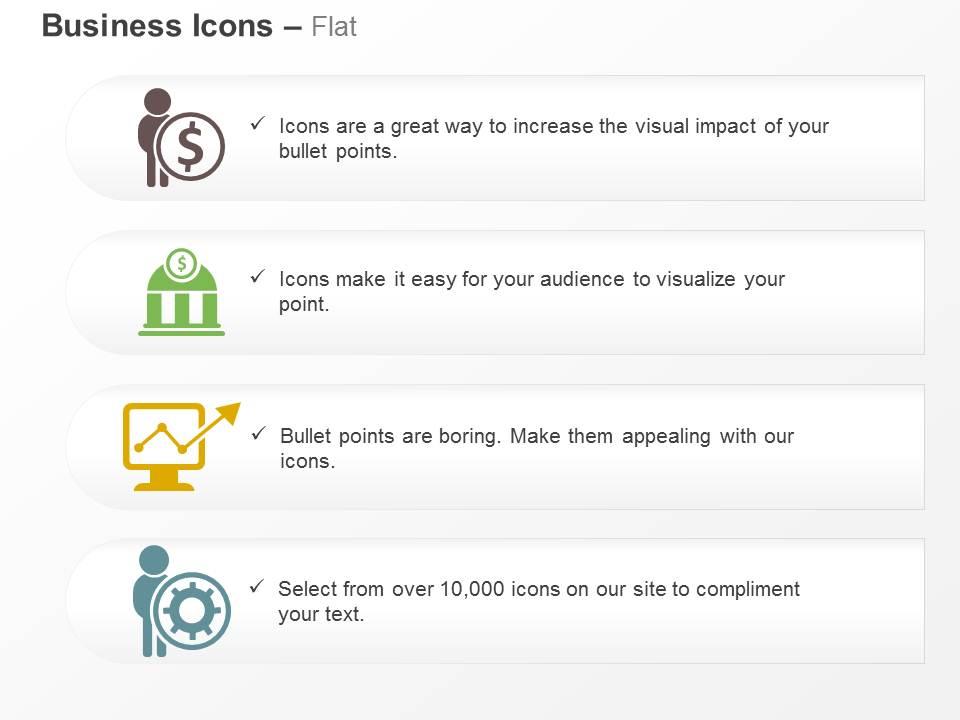Click the brown person with dollar coin icon
This screenshot has height=720, width=960.
click(181, 137)
